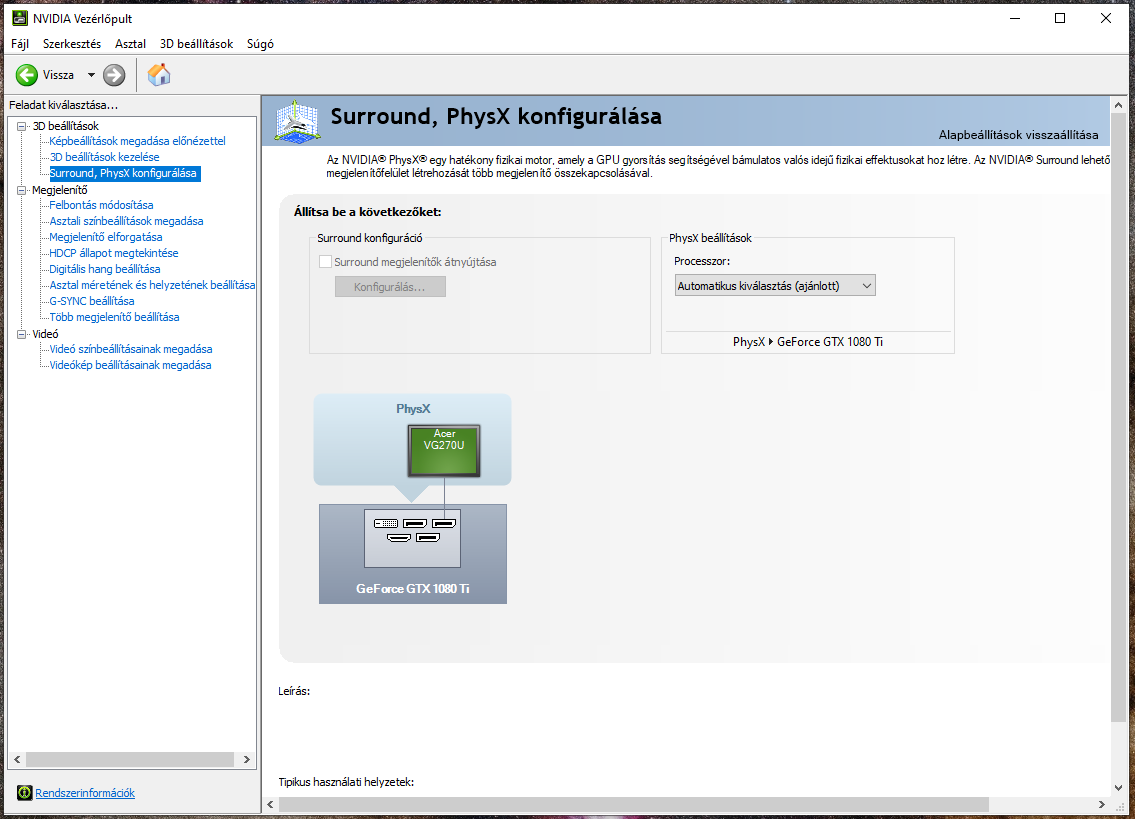The height and width of the screenshot is (819, 1135).
Task: Open the Processzor dropdown
Action: coord(775,286)
